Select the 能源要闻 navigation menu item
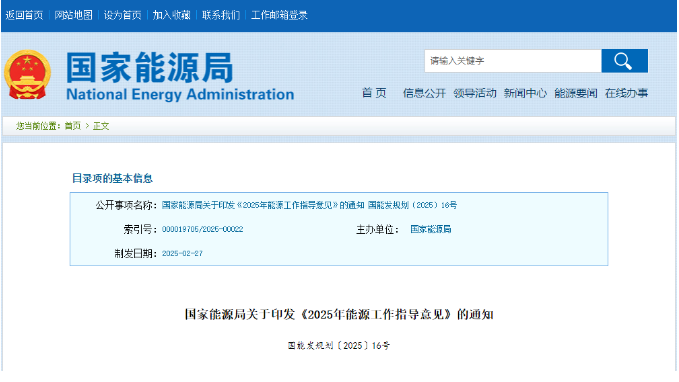The width and height of the screenshot is (679, 382). (x=576, y=93)
